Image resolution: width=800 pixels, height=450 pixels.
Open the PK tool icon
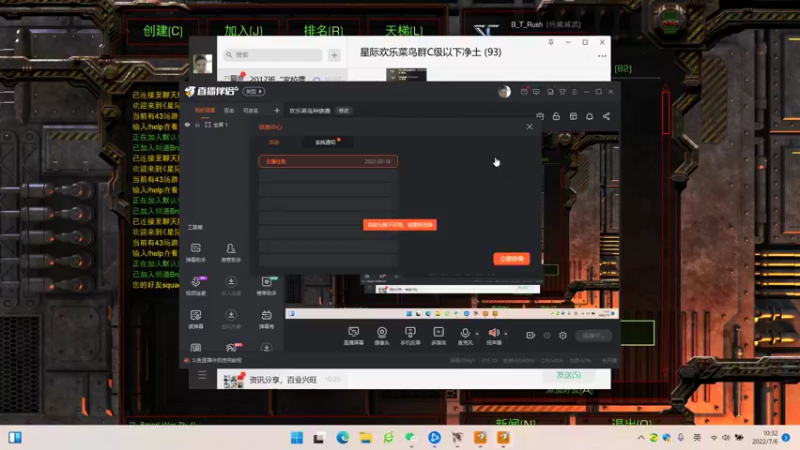(x=232, y=347)
